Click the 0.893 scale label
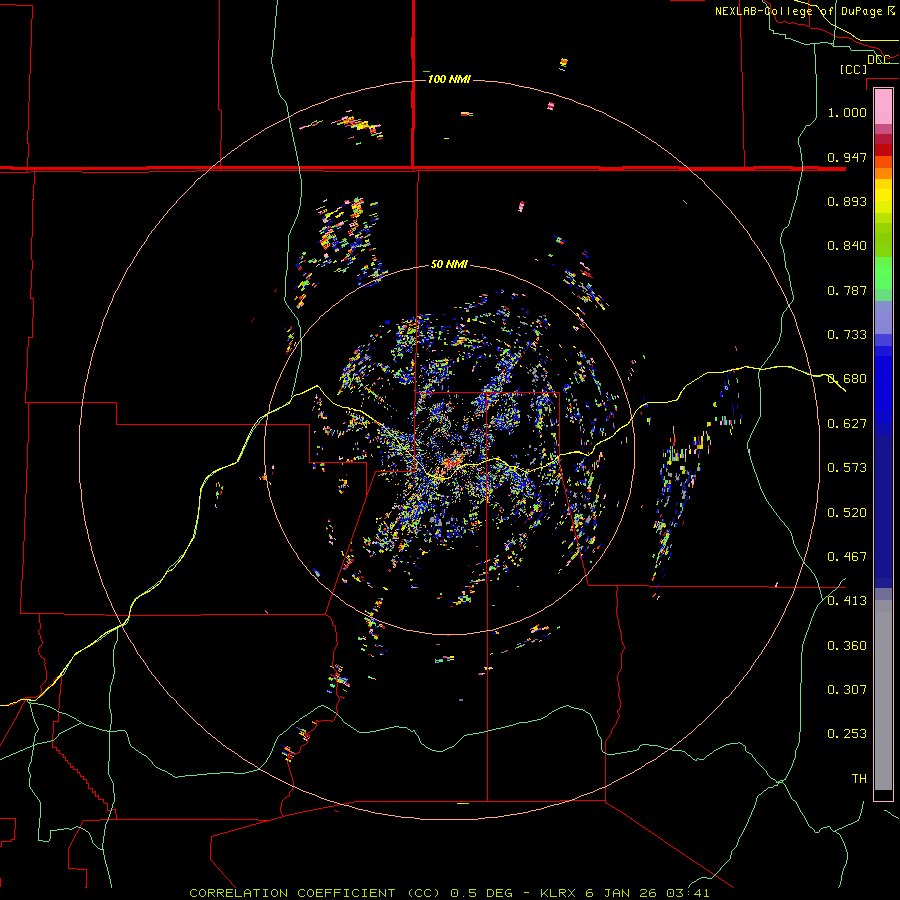 click(847, 201)
